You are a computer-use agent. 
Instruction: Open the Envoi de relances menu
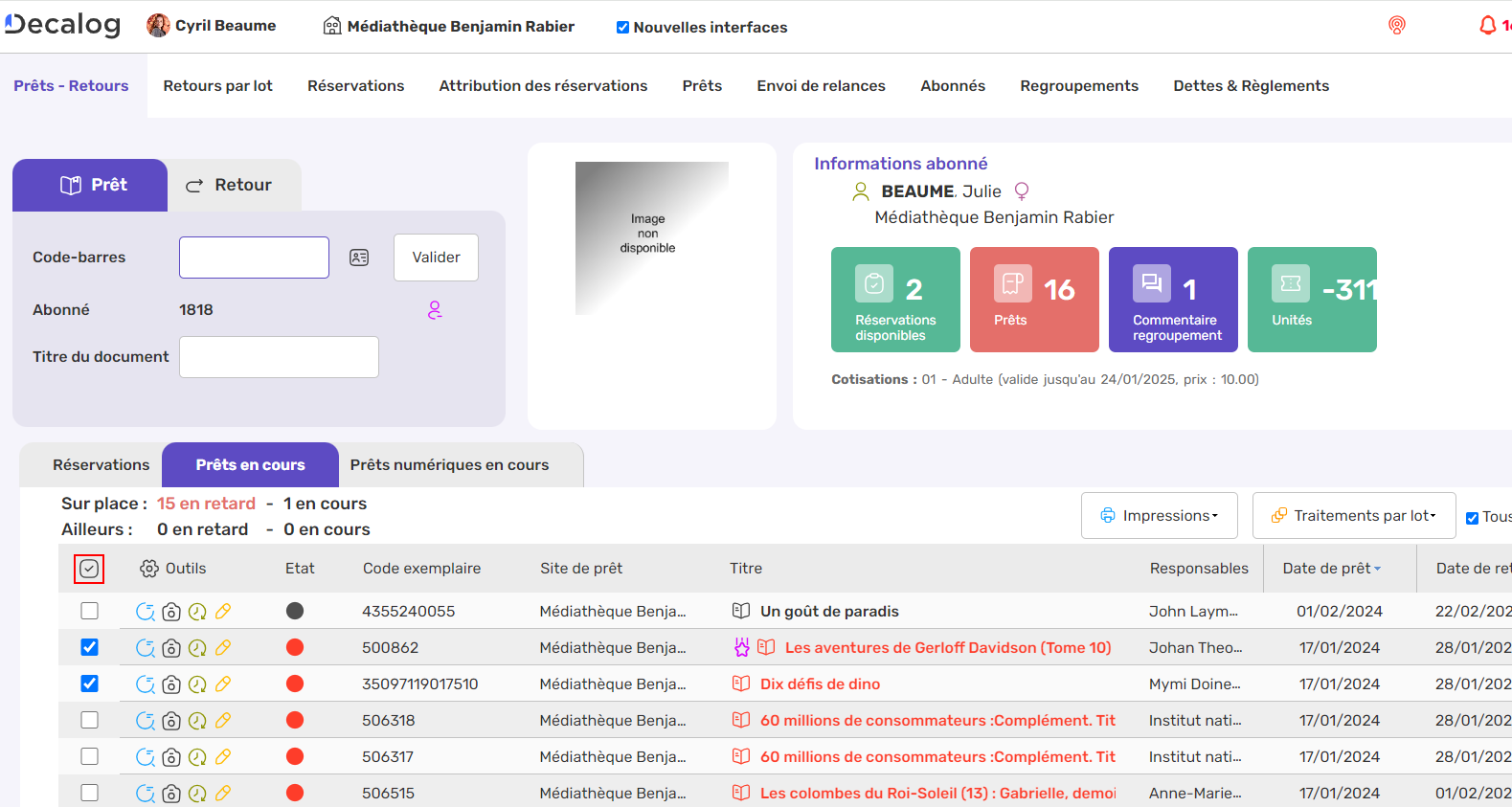pos(821,86)
